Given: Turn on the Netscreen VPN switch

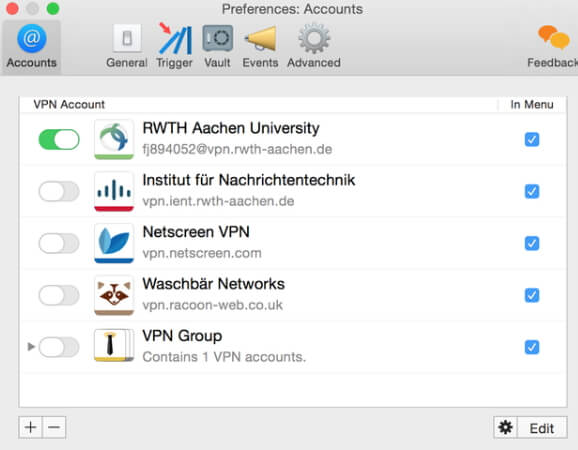Looking at the screenshot, I should (x=59, y=243).
